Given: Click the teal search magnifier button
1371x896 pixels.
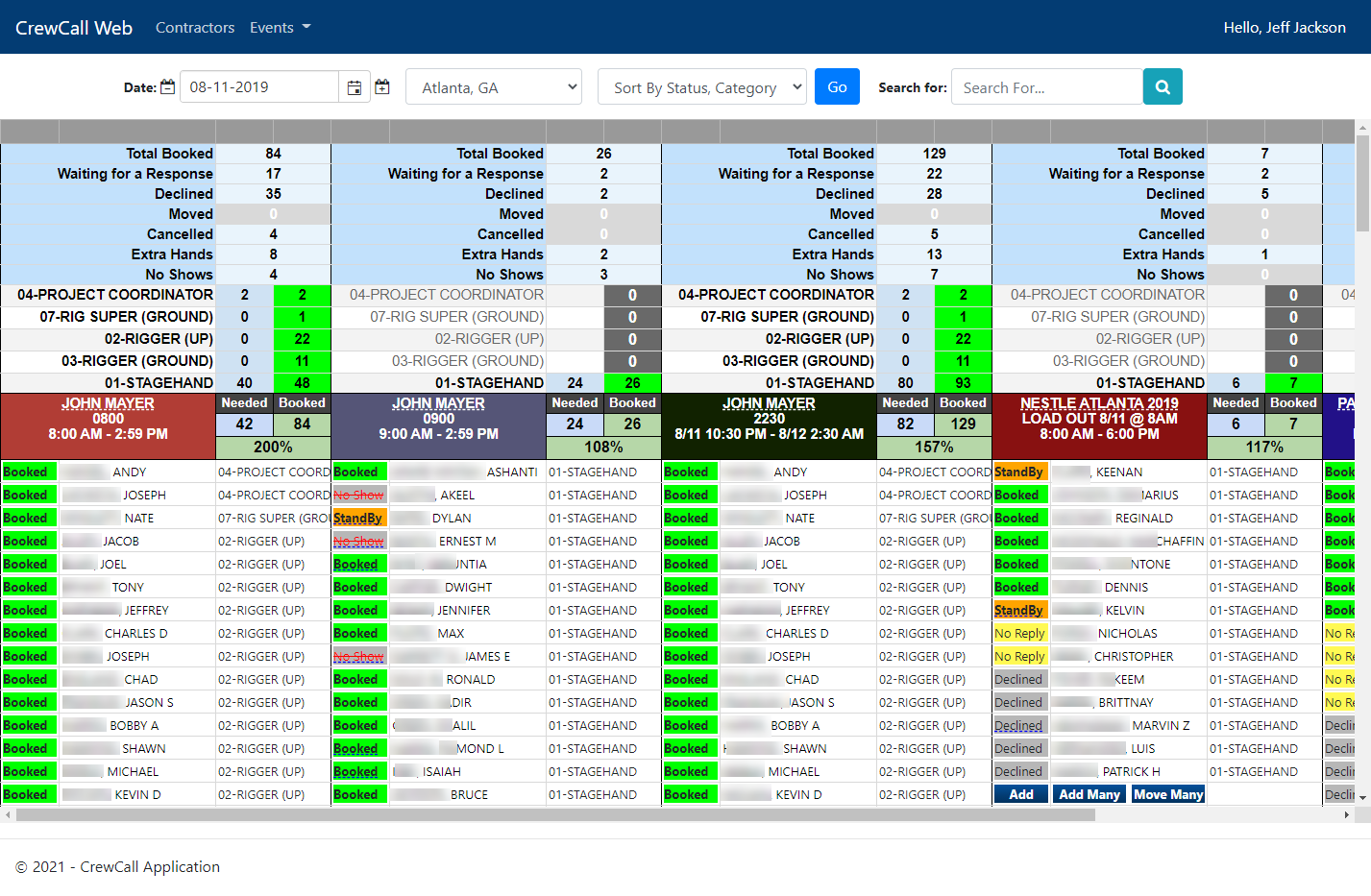Looking at the screenshot, I should (x=1163, y=86).
